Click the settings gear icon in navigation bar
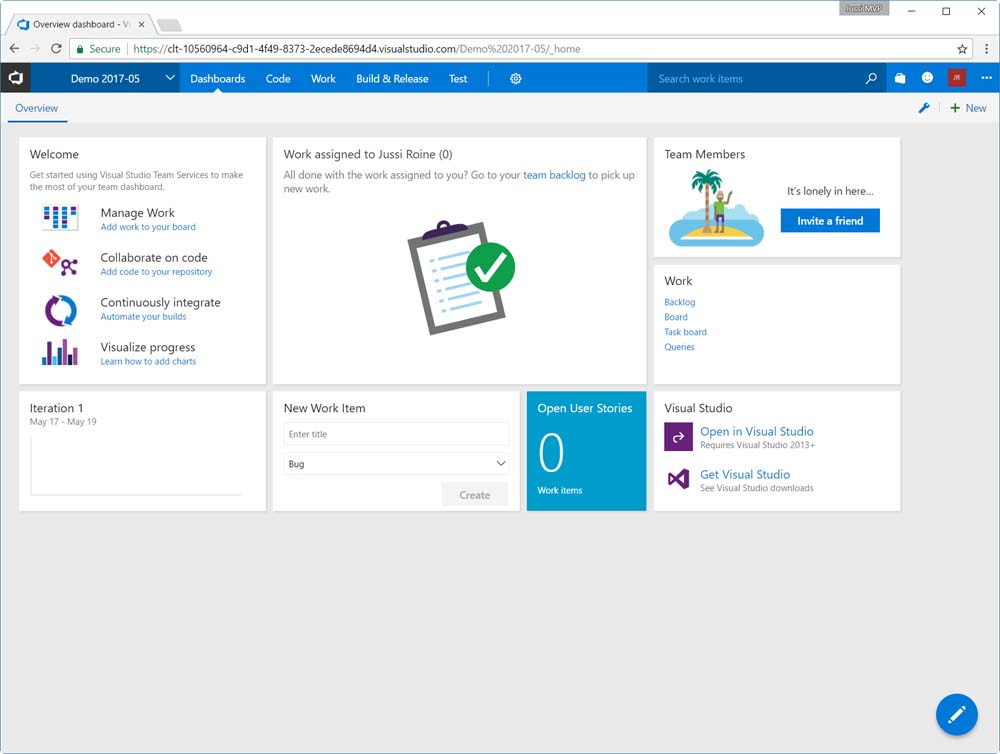Image resolution: width=1000 pixels, height=754 pixels. pos(516,79)
